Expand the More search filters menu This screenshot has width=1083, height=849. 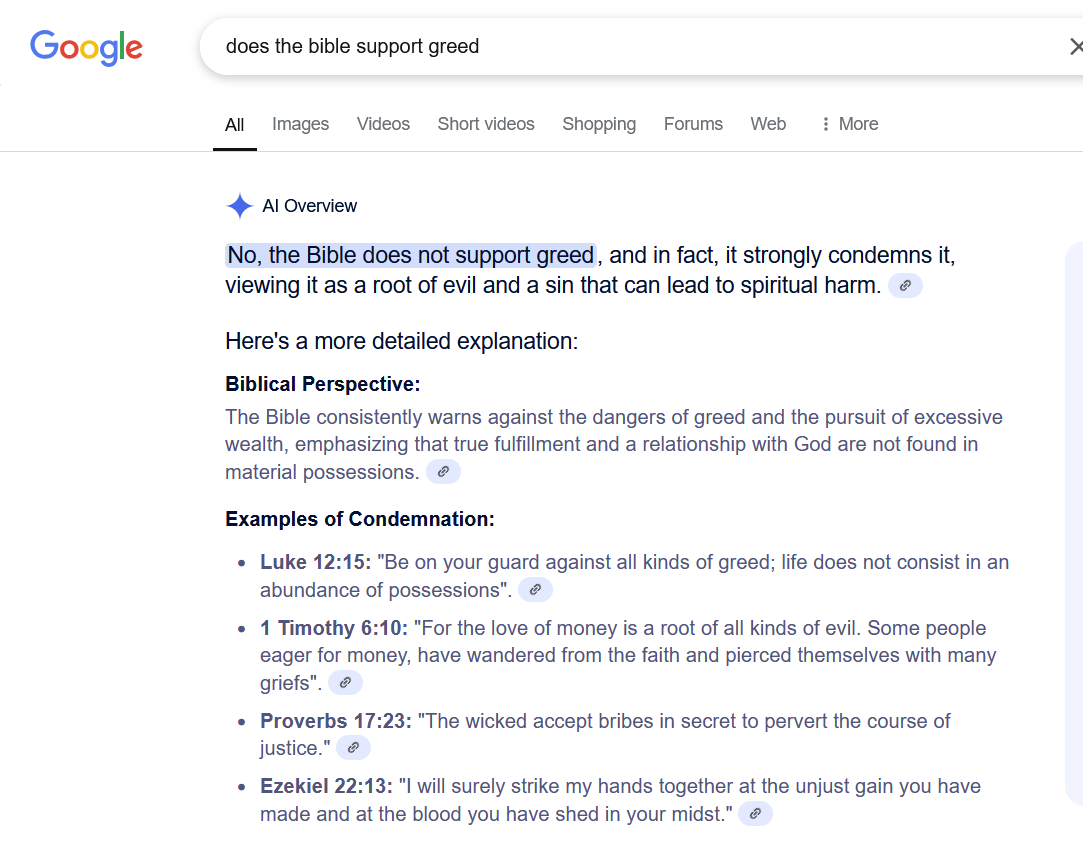849,124
